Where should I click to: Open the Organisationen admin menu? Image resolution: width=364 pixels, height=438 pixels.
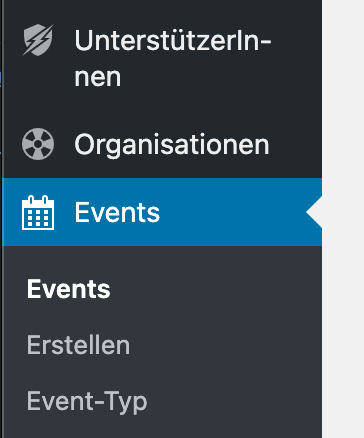(x=162, y=144)
